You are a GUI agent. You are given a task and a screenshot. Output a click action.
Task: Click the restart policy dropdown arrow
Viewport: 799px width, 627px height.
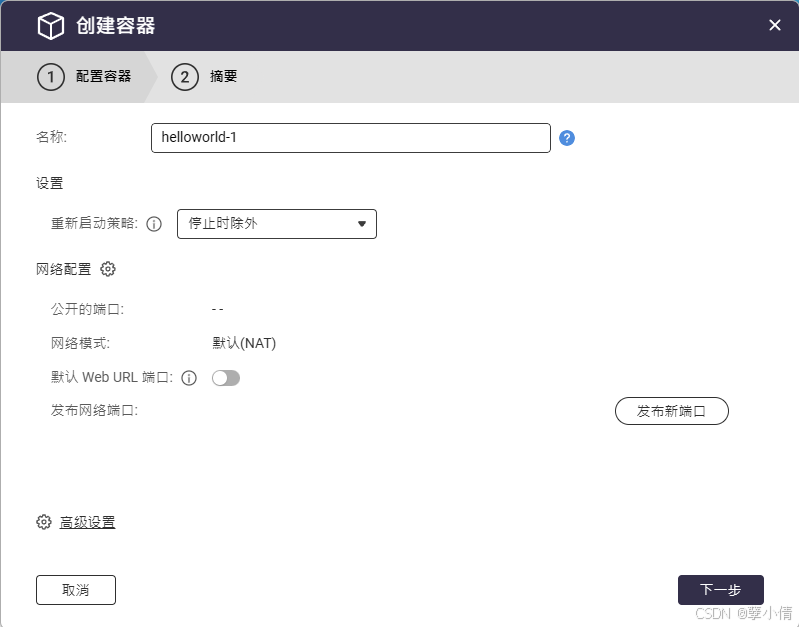point(362,224)
